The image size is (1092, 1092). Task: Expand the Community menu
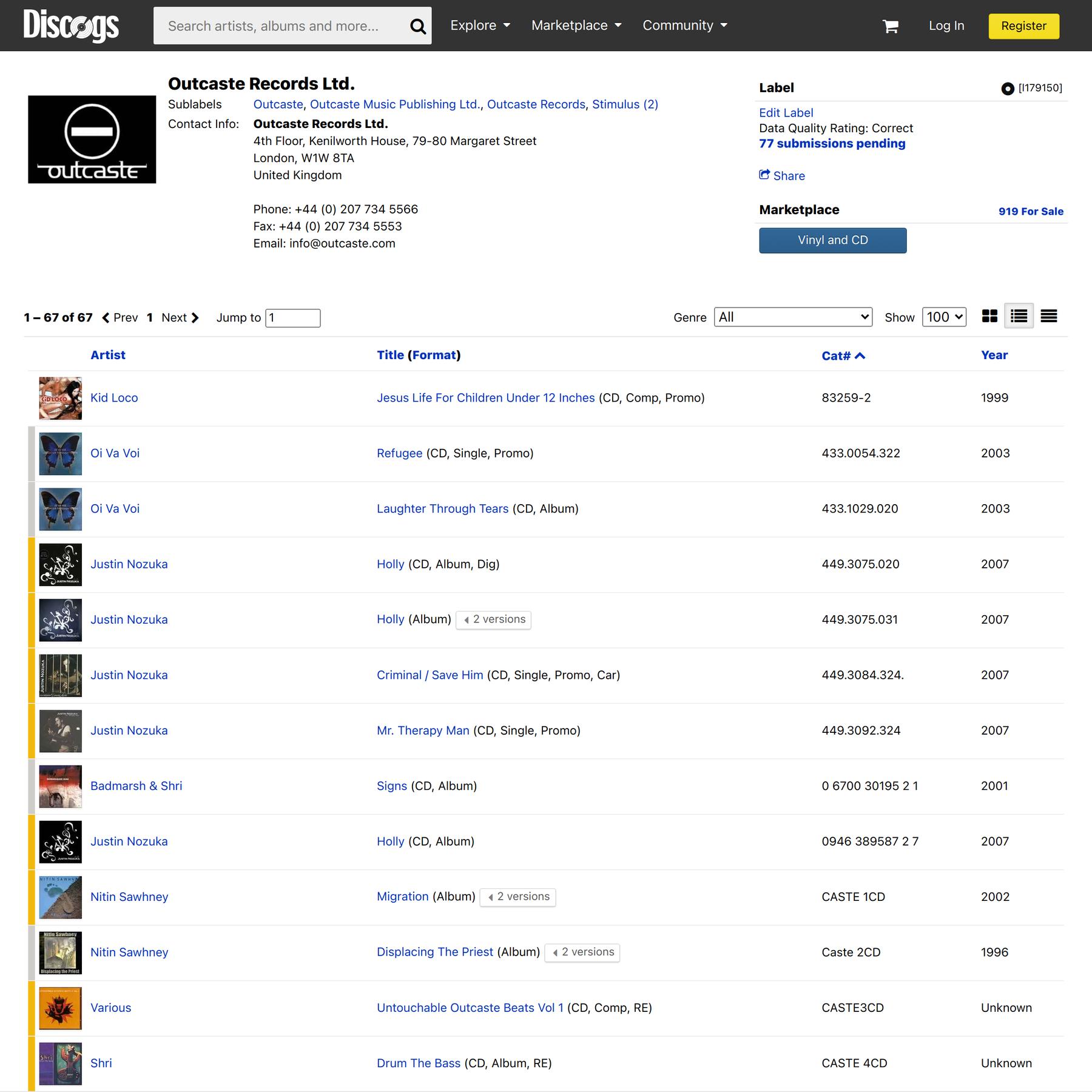(685, 25)
